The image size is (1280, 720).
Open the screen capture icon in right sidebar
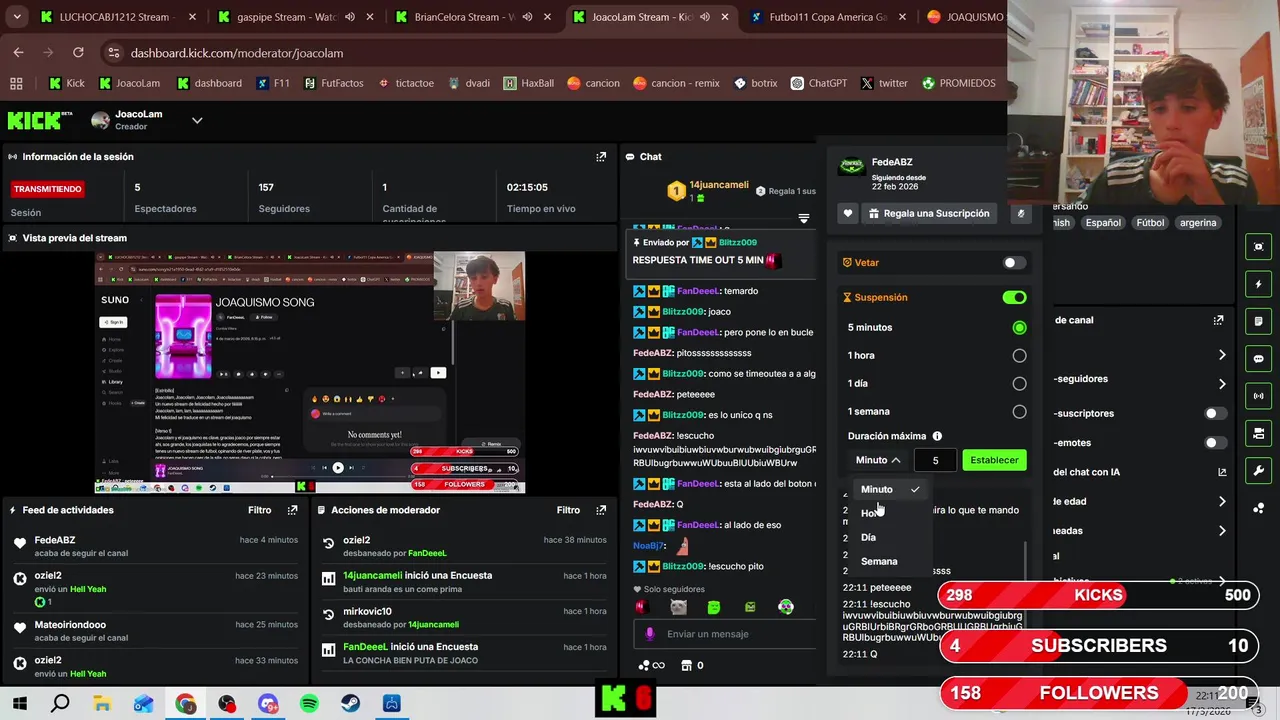(x=1258, y=247)
